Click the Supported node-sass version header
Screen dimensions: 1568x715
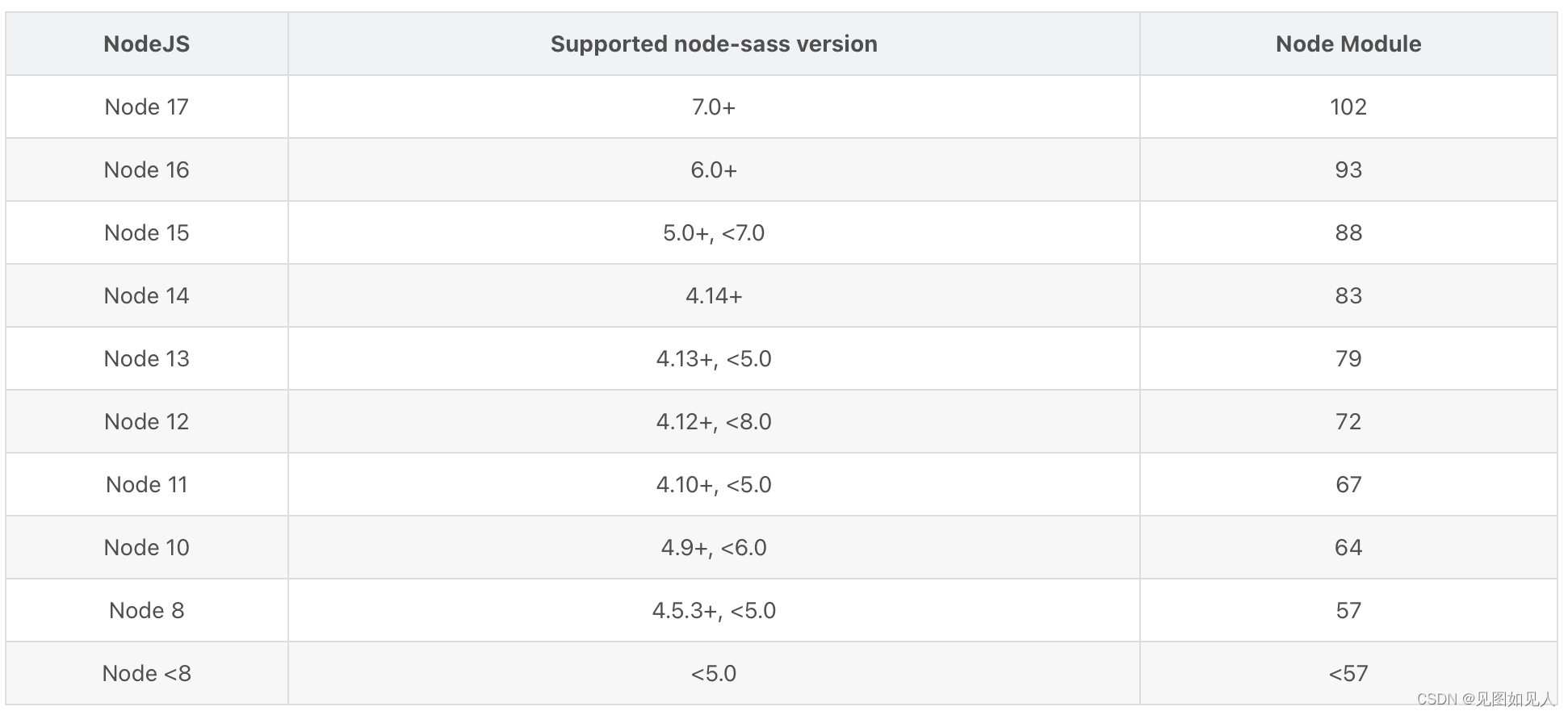(714, 44)
